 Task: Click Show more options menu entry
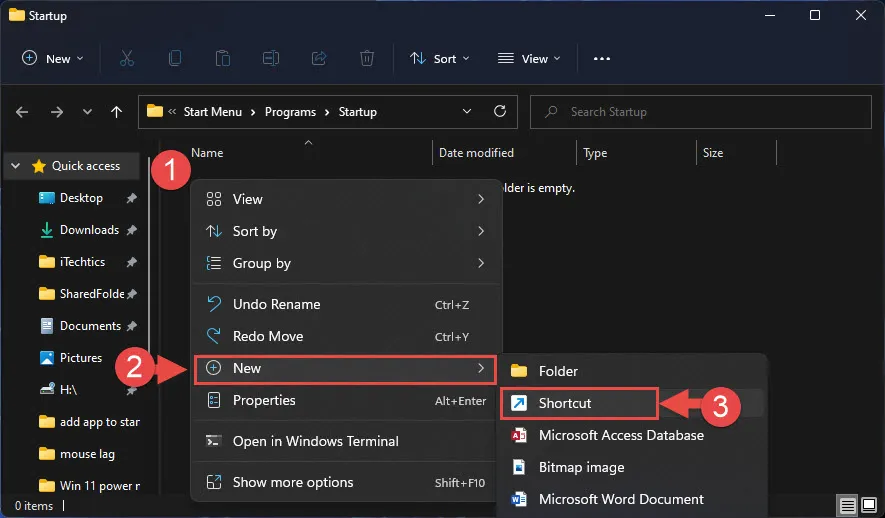pos(293,482)
